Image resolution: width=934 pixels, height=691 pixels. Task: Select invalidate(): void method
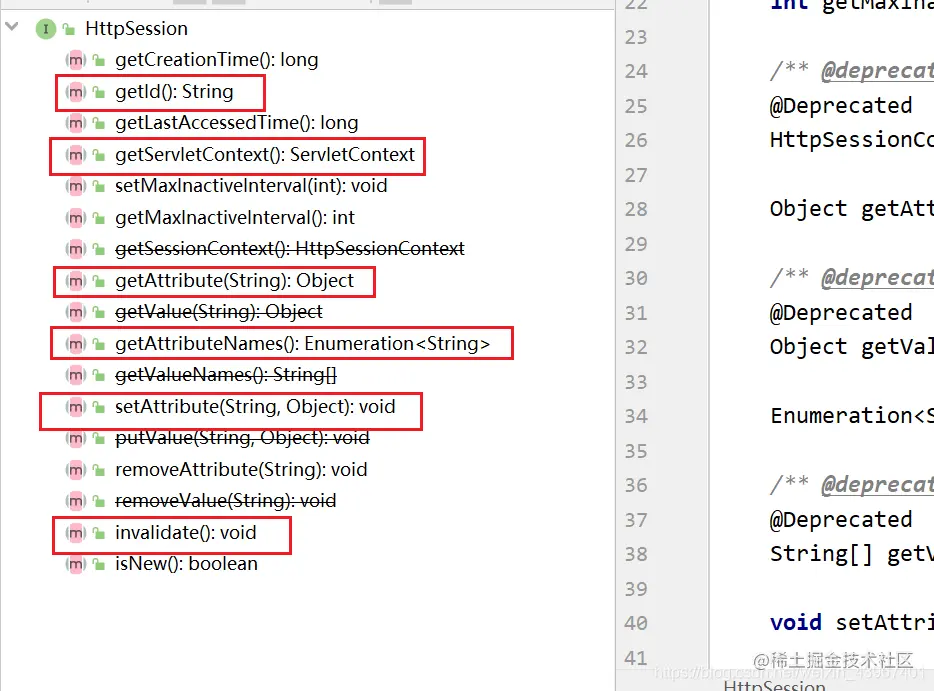[186, 533]
